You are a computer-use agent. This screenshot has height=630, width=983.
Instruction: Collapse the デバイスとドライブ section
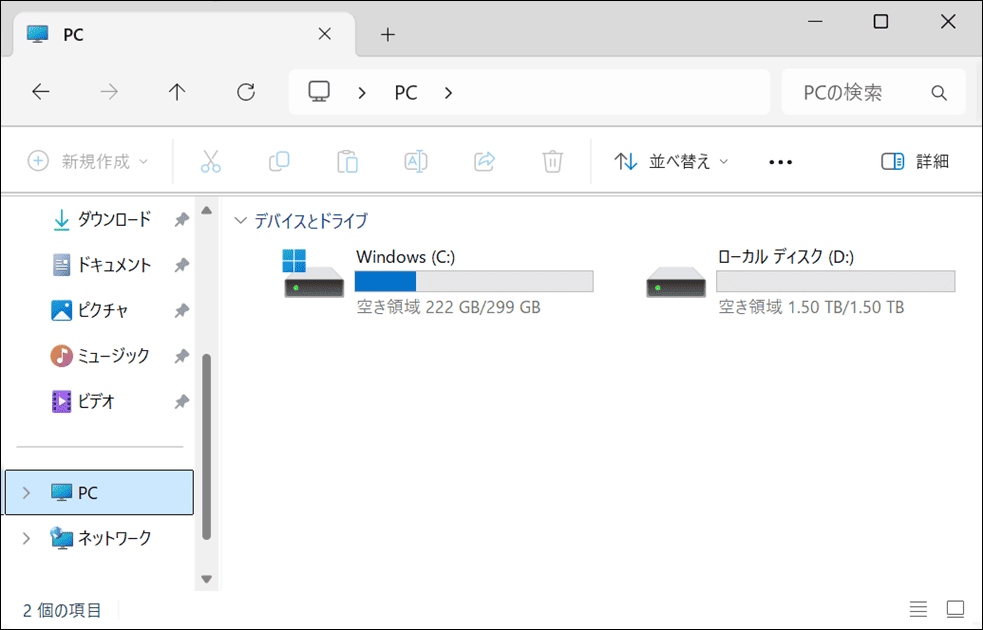(x=239, y=220)
